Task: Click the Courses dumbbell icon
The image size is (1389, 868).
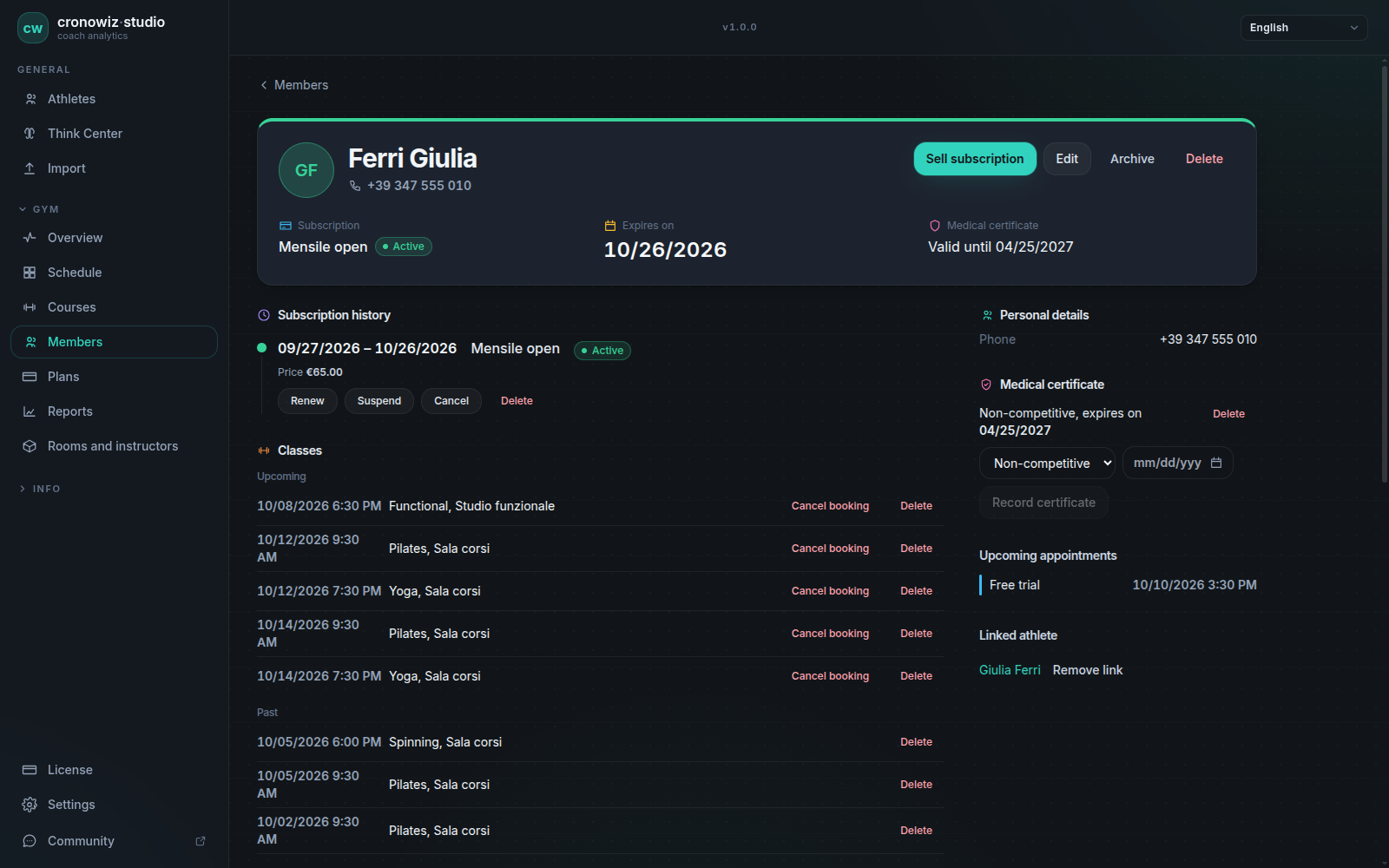Action: 30,307
